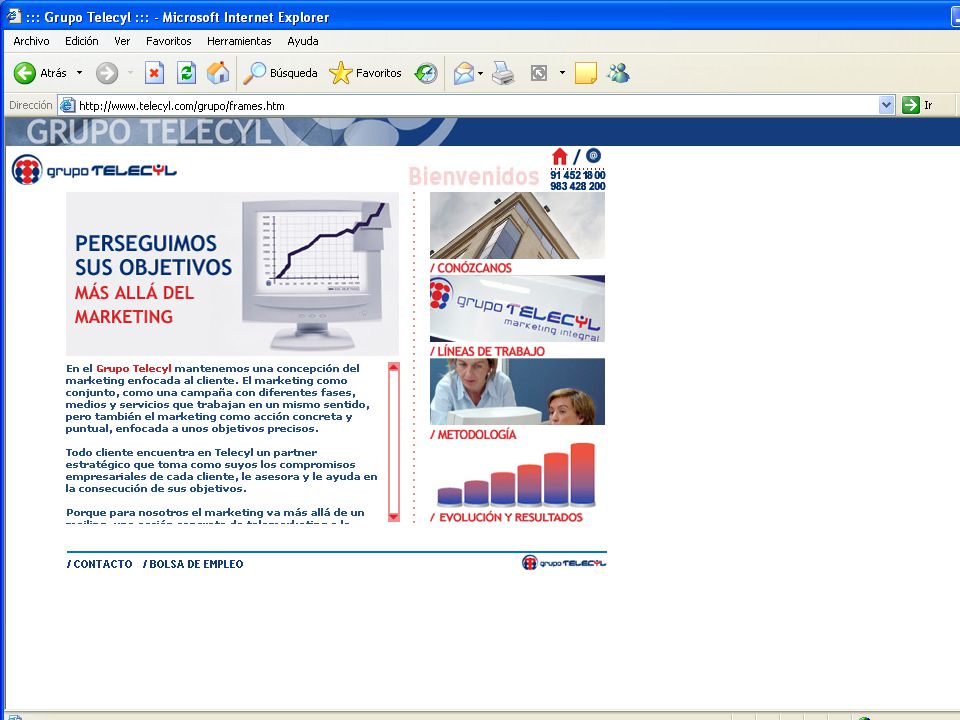Click the red scroll-up arrow beside the text

pyautogui.click(x=394, y=367)
